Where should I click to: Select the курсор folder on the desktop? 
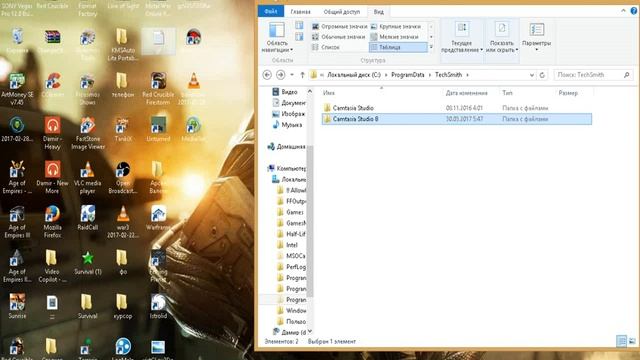pos(122,306)
